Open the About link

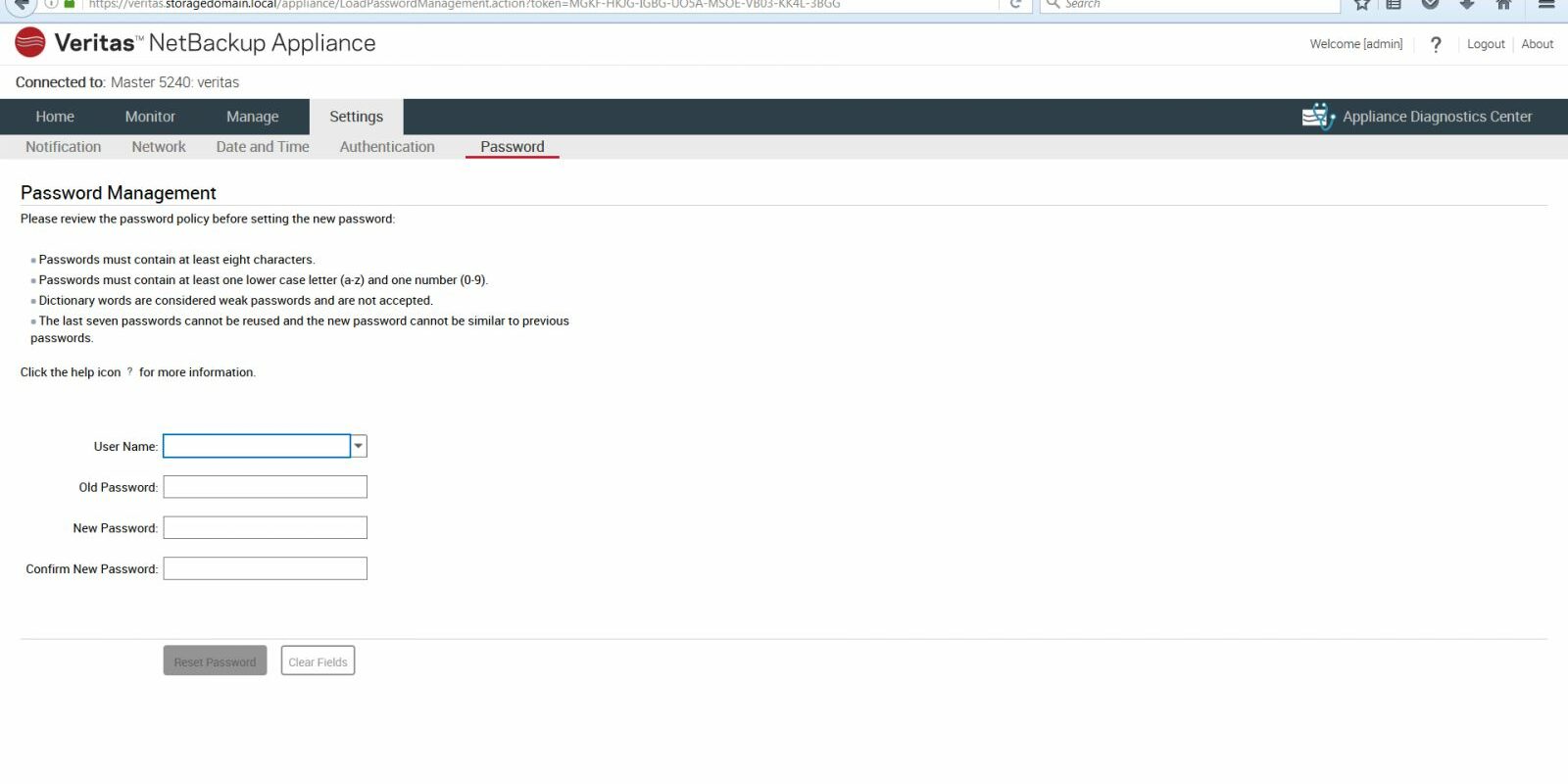1538,44
